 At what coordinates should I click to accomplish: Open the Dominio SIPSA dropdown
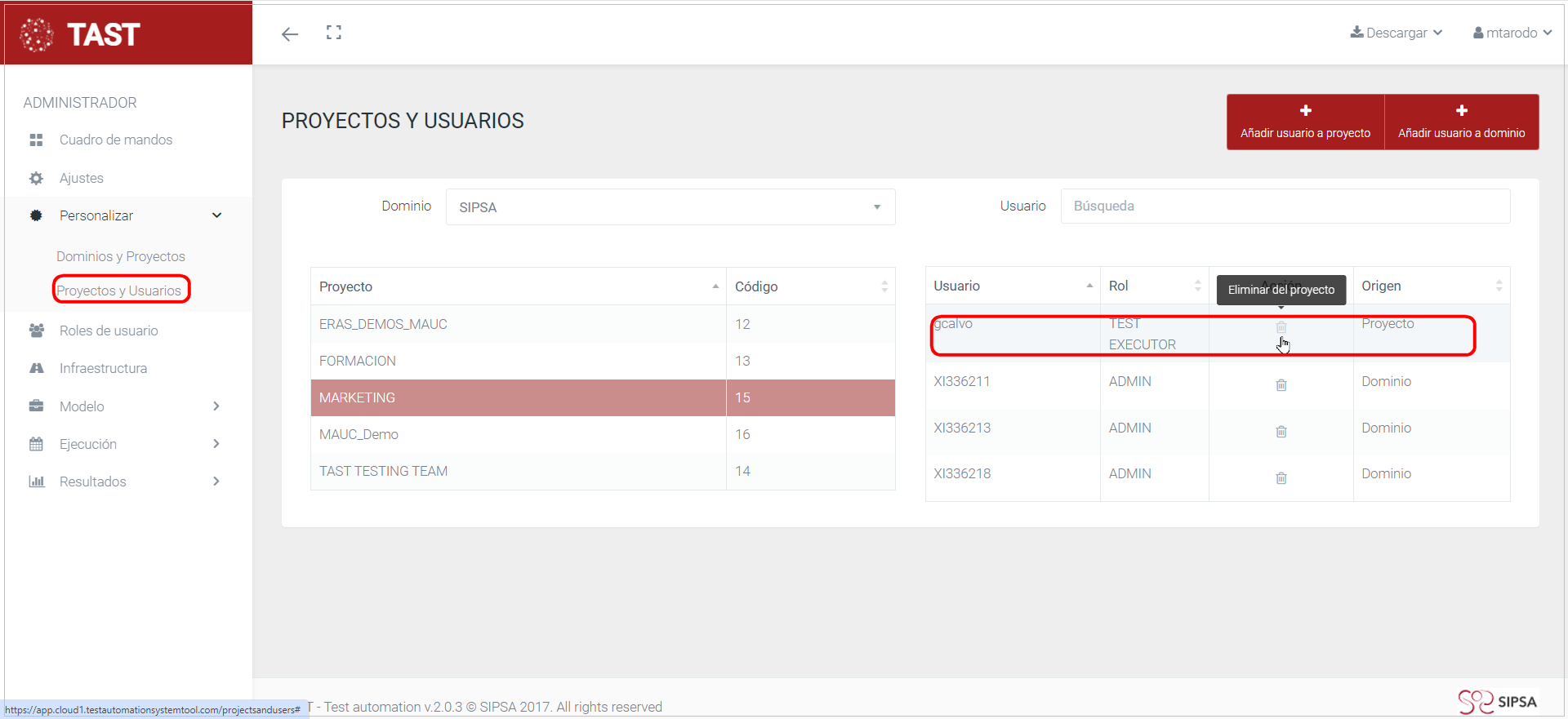pyautogui.click(x=670, y=207)
